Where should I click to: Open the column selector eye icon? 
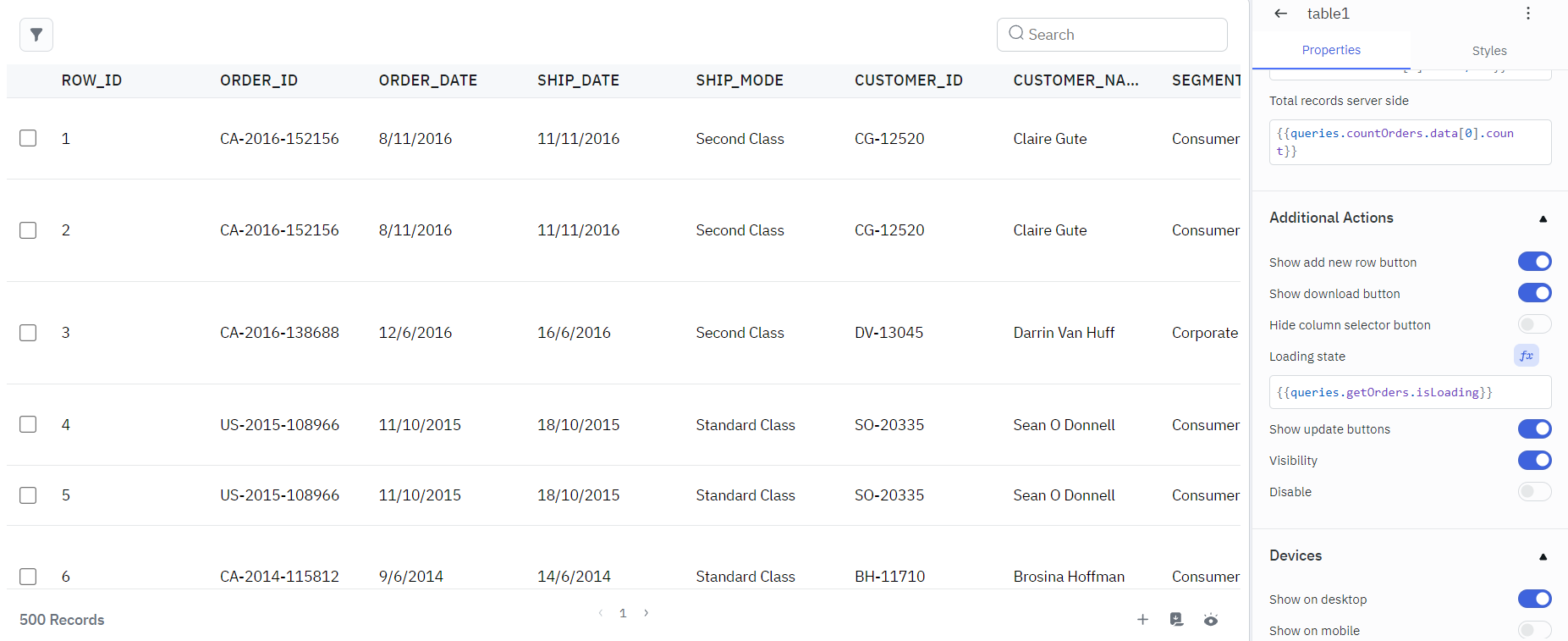tap(1211, 619)
